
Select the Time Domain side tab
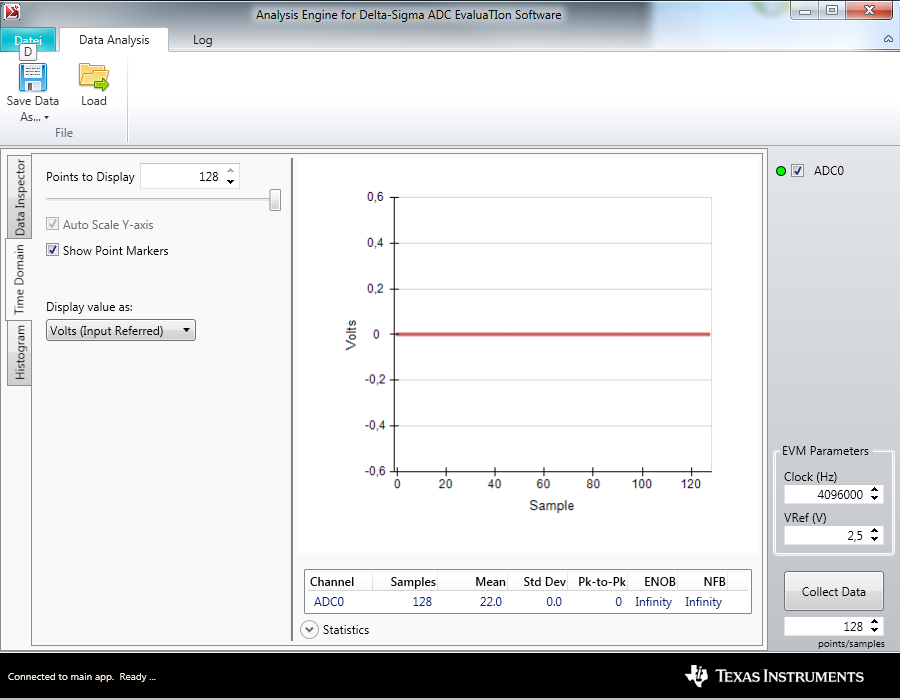coord(20,279)
